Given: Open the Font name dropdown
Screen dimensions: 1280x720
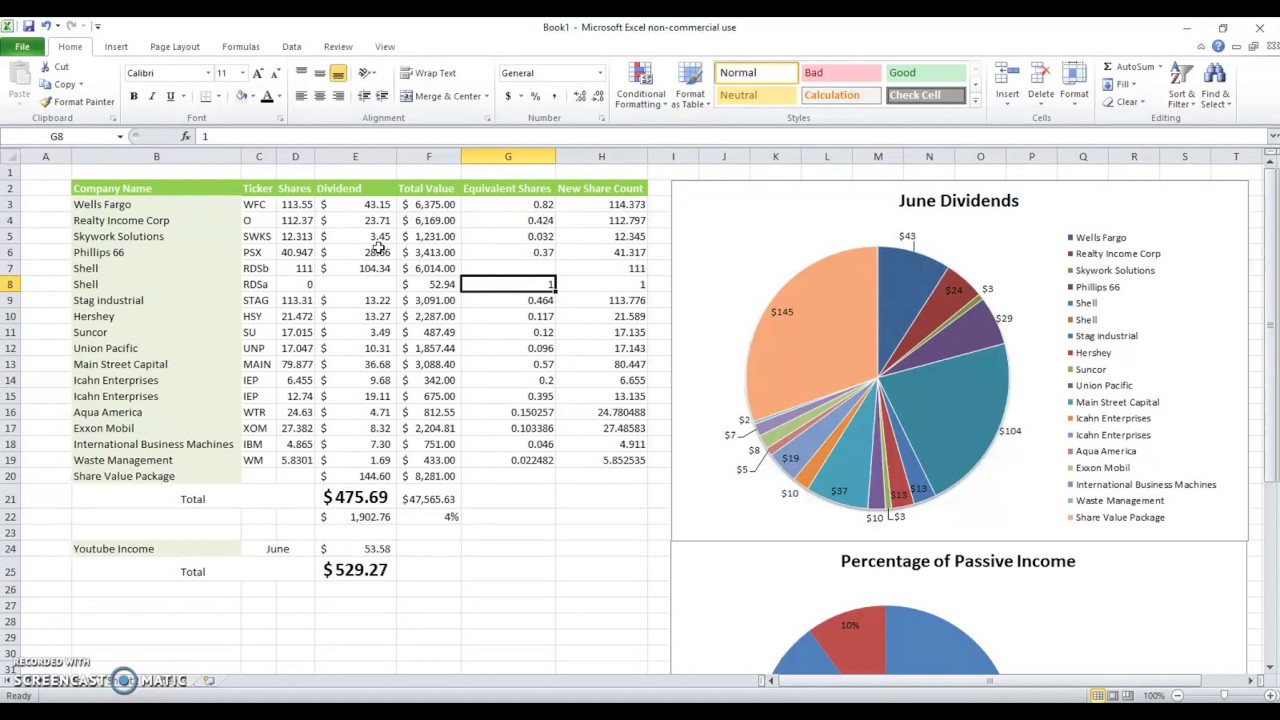Looking at the screenshot, I should [208, 73].
